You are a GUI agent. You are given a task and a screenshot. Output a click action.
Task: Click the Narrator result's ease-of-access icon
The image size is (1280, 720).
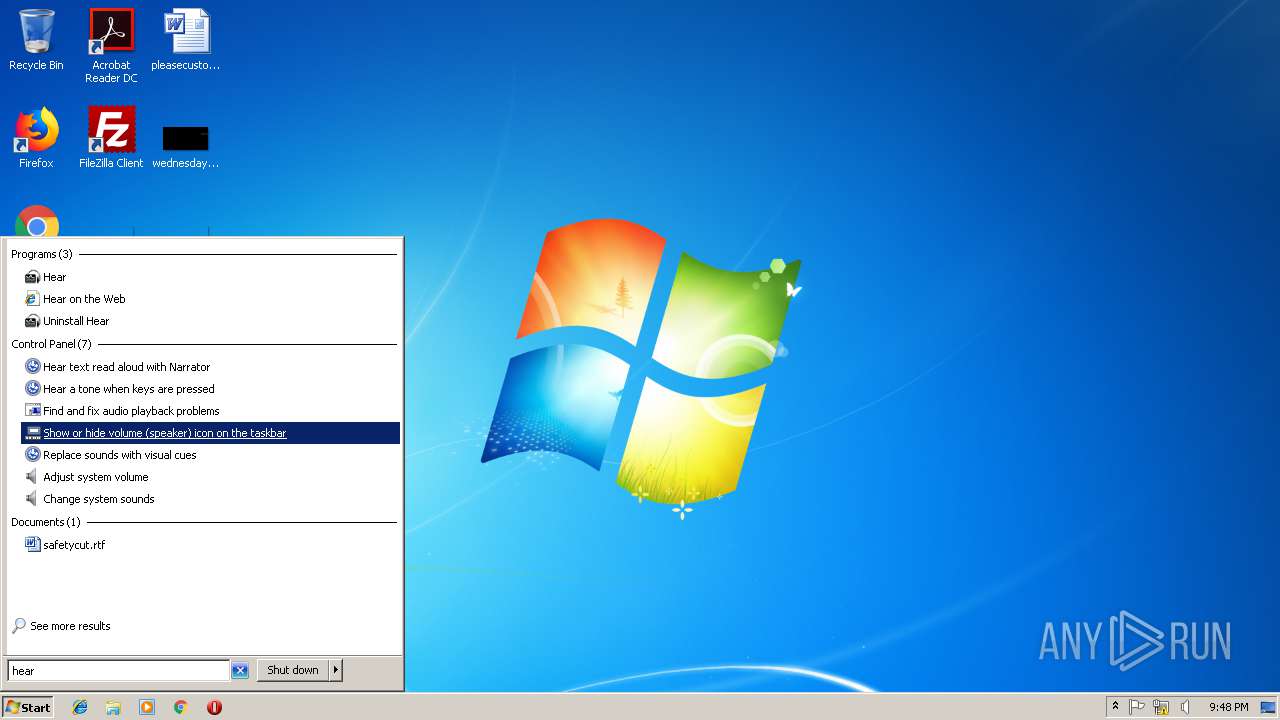pyautogui.click(x=32, y=367)
